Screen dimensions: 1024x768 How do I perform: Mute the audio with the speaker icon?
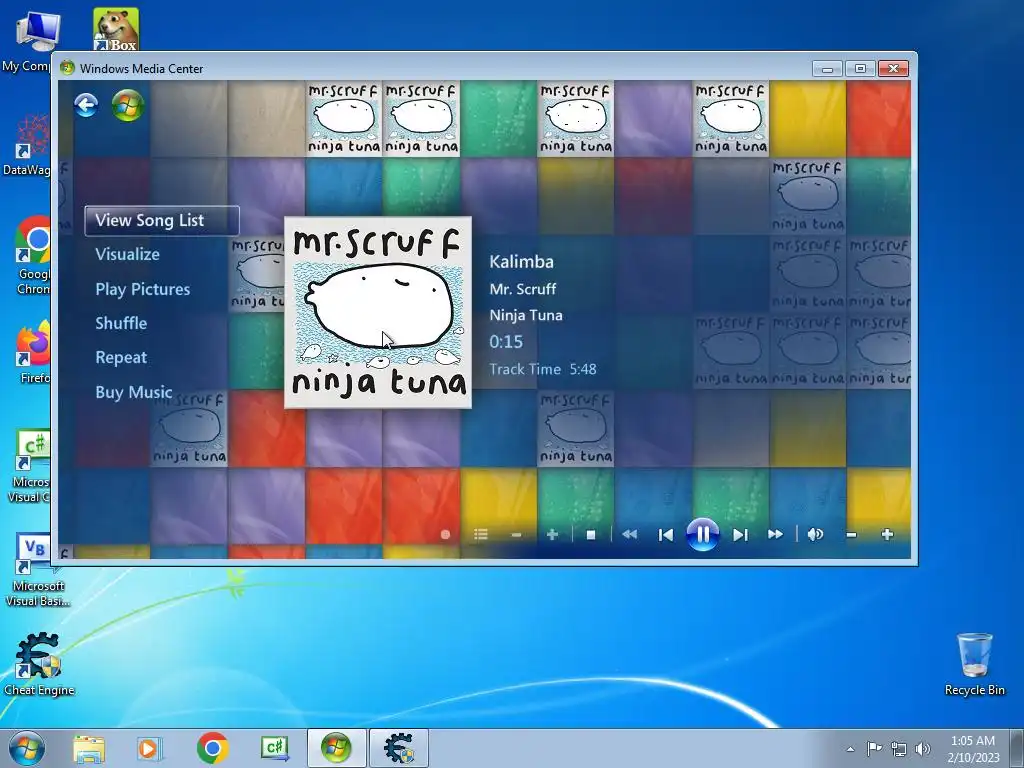click(815, 534)
